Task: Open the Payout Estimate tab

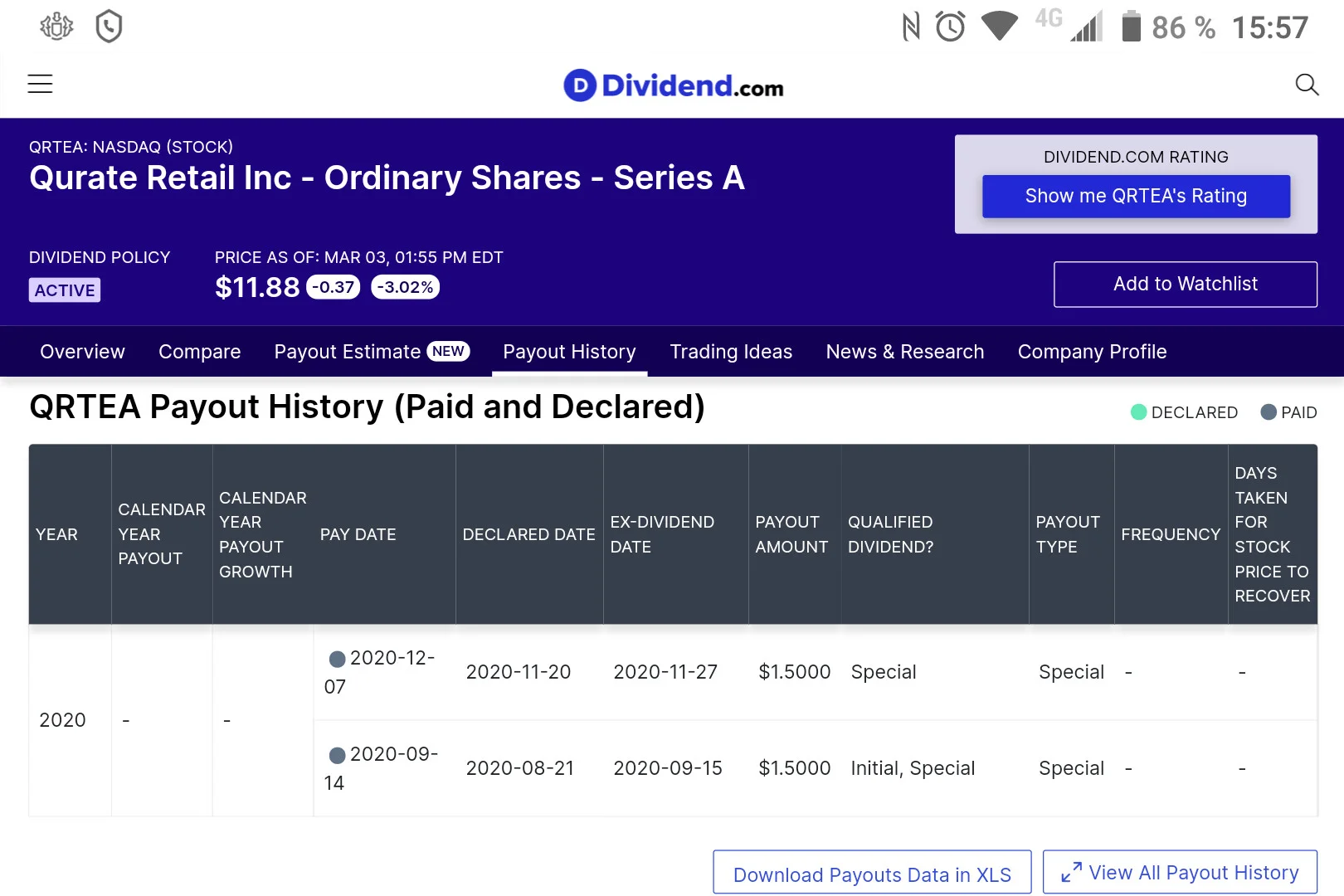Action: coord(372,352)
